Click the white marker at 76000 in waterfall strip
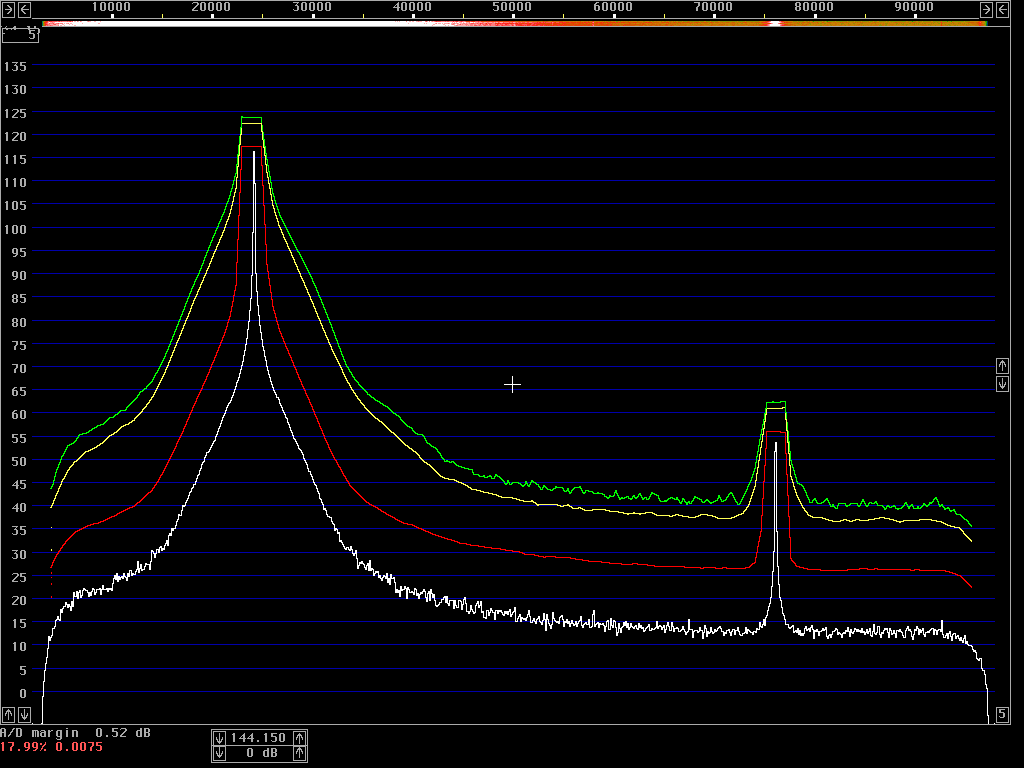1024x768 pixels. pos(775,24)
